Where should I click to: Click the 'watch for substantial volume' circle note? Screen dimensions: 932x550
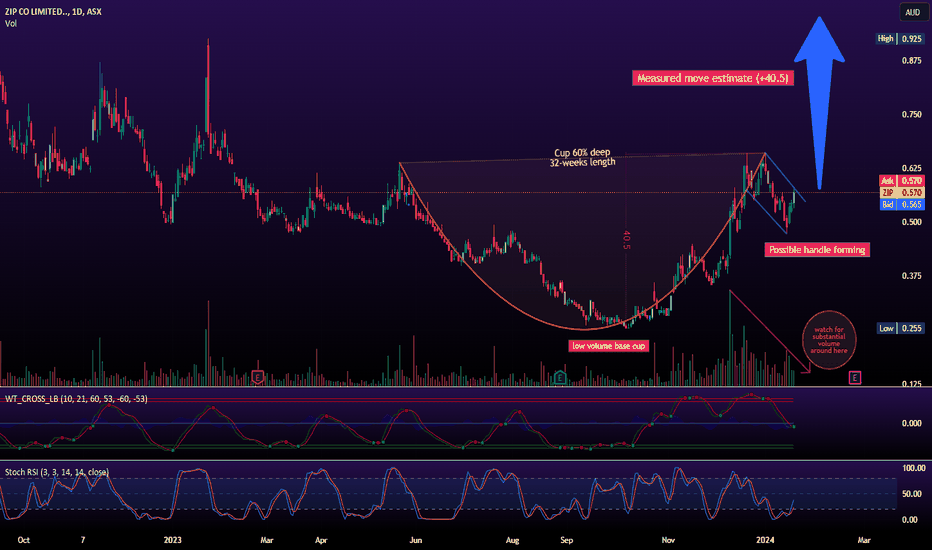[x=829, y=340]
